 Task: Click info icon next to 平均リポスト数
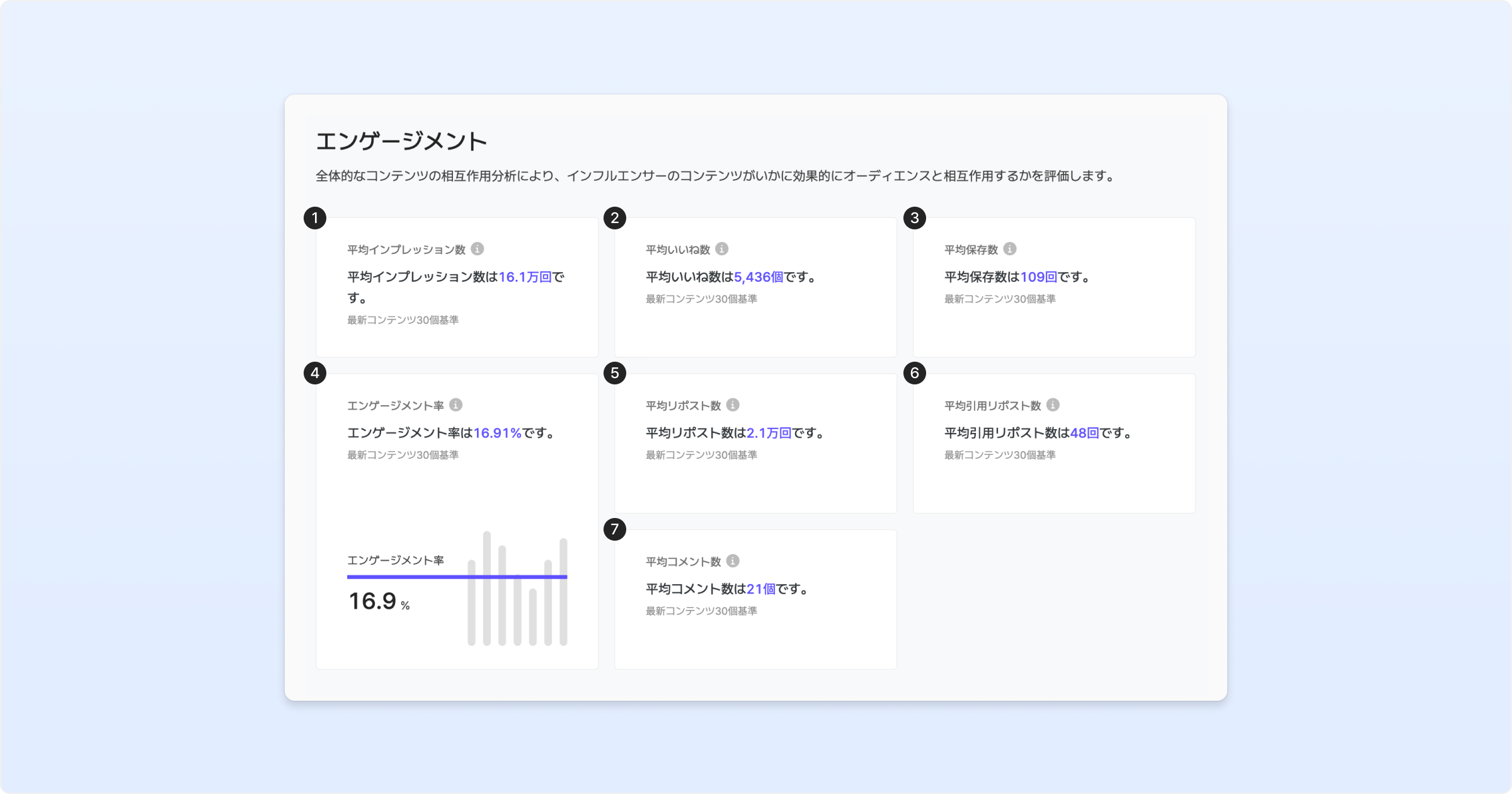[x=733, y=405]
